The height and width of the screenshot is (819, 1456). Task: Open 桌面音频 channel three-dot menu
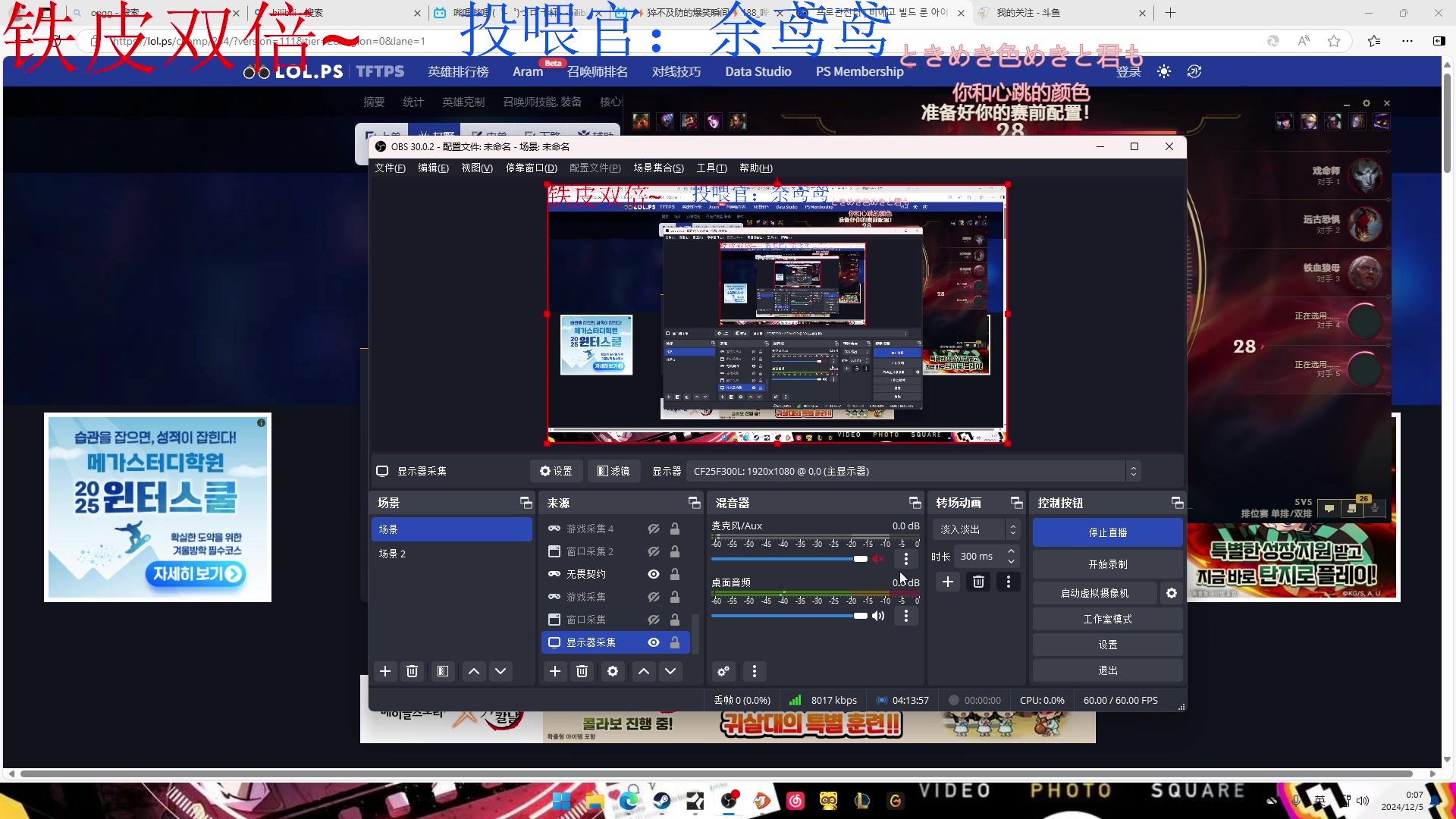(905, 616)
